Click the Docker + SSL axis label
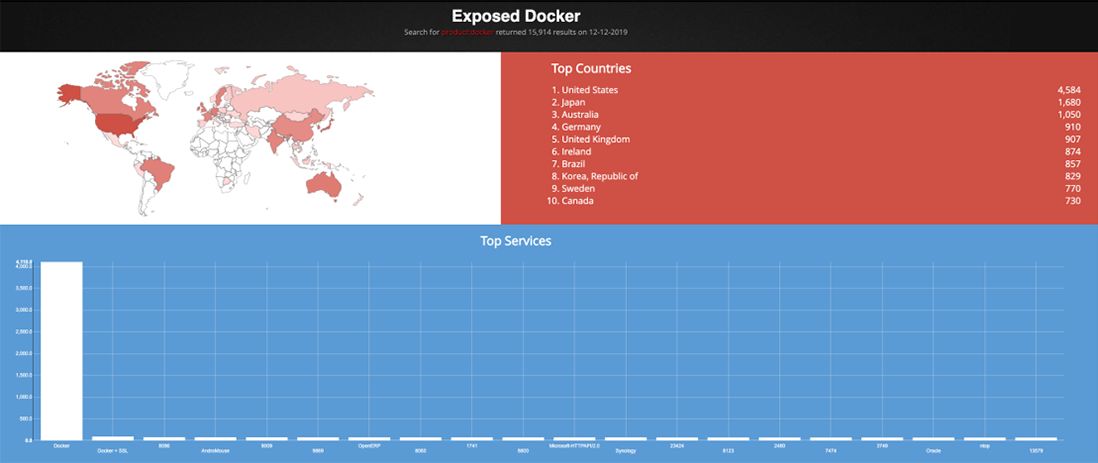 click(113, 452)
